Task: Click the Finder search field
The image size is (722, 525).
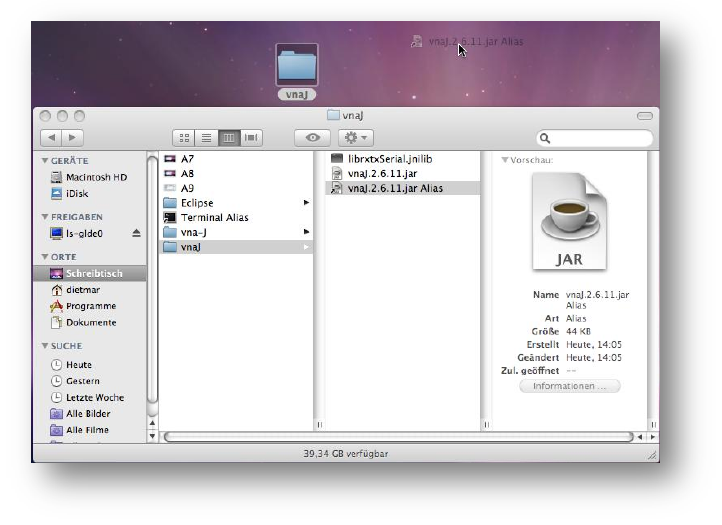Action: point(594,138)
